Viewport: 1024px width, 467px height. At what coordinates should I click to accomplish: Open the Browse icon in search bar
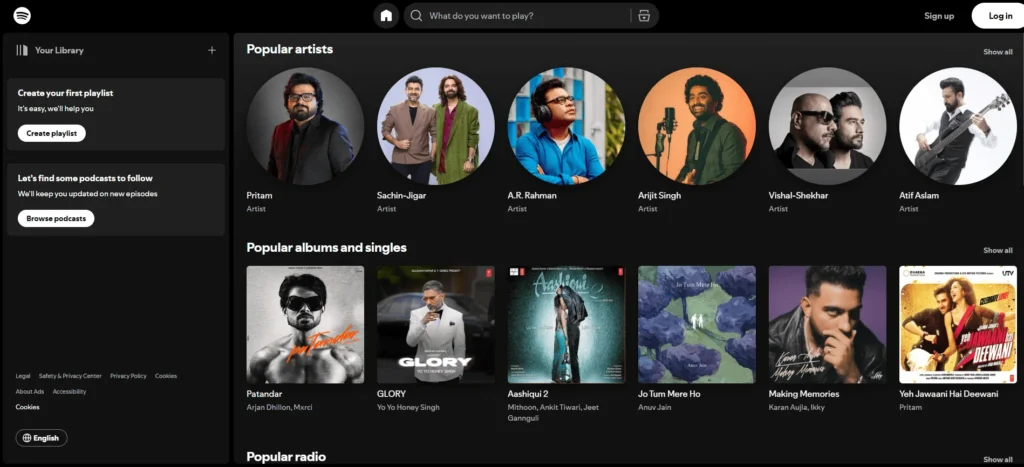[644, 16]
